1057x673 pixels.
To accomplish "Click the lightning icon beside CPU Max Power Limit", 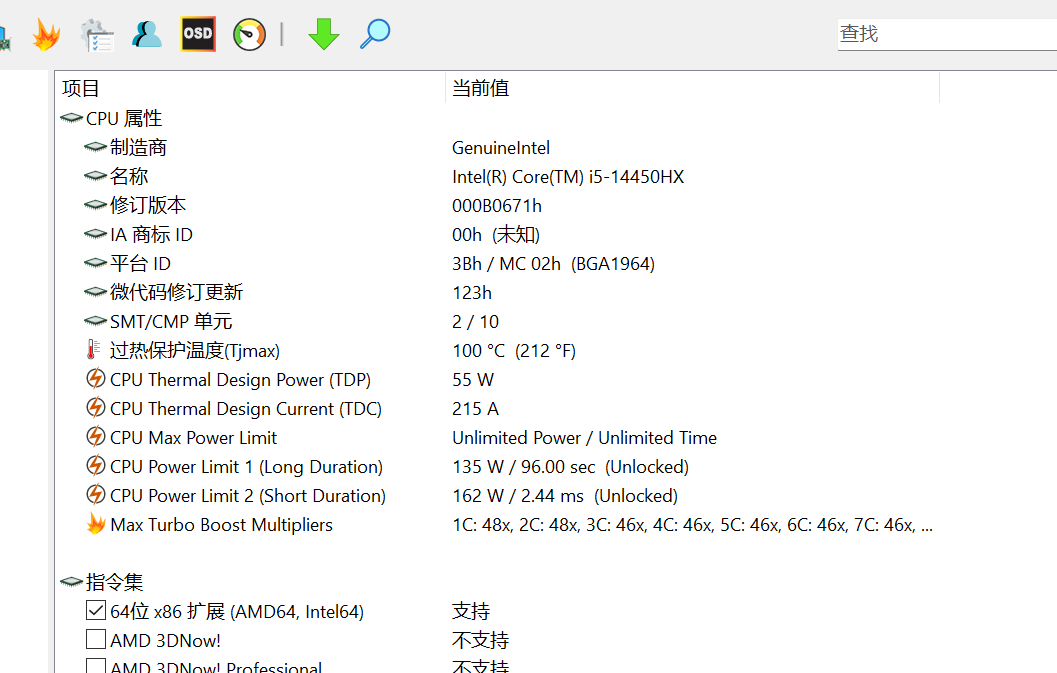I will pyautogui.click(x=96, y=436).
